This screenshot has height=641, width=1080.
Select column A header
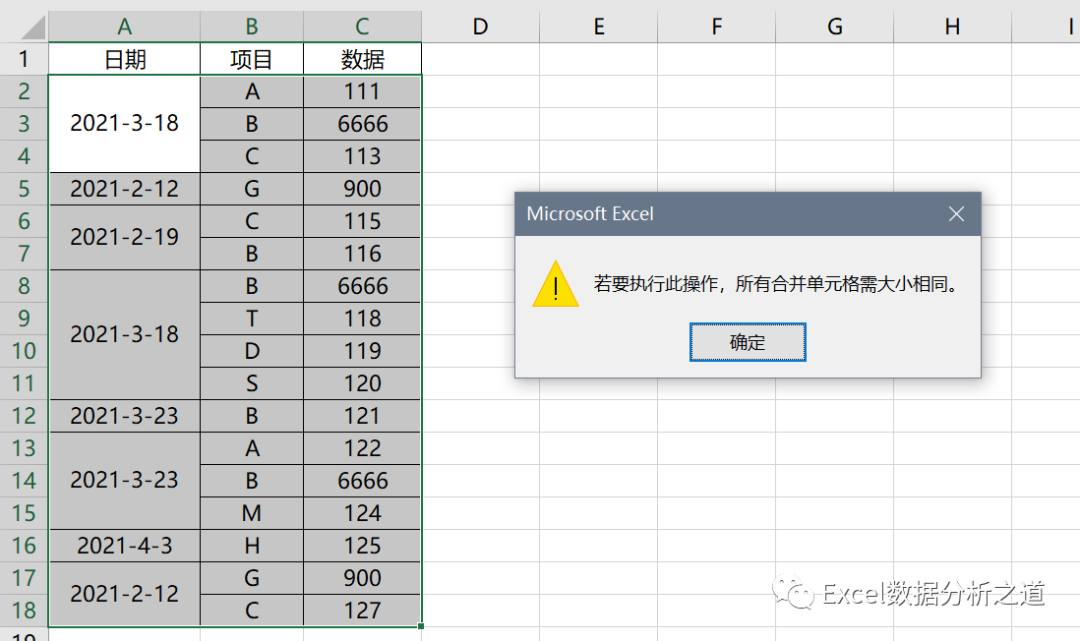[125, 27]
